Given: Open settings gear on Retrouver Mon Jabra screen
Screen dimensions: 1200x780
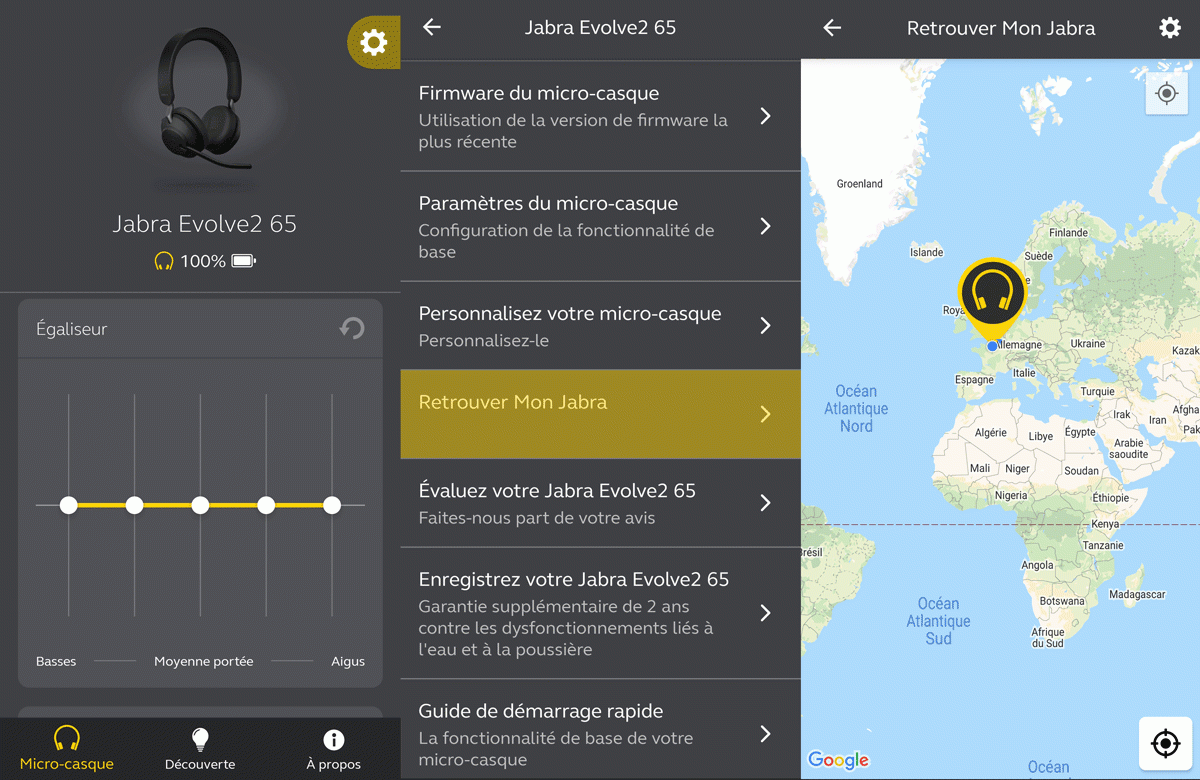Looking at the screenshot, I should coord(1170,28).
